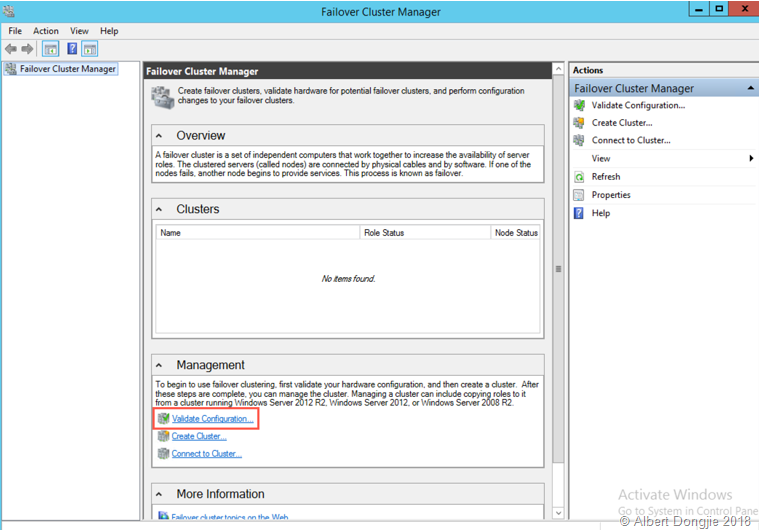The width and height of the screenshot is (759, 530).
Task: Choose Create Cluster in Actions pane
Action: point(622,122)
